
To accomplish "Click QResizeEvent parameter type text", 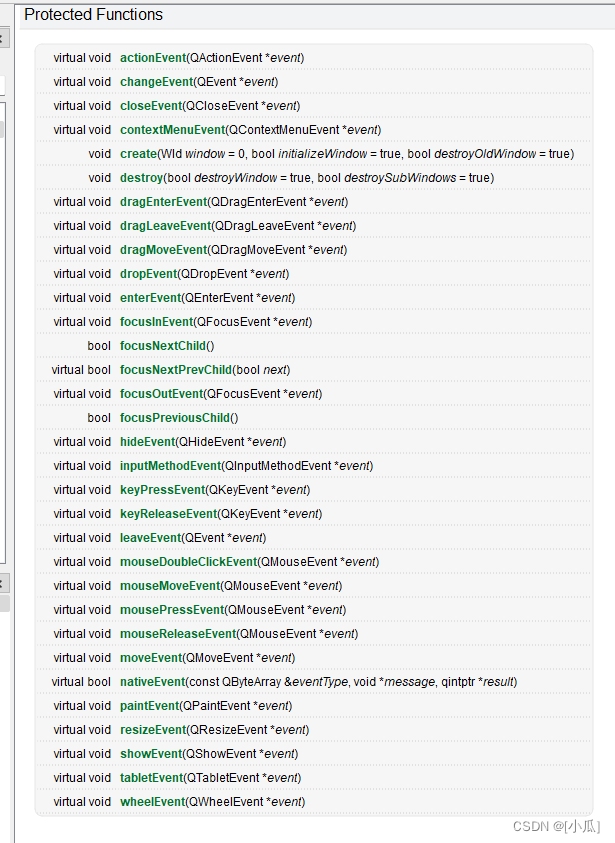I will coord(229,730).
